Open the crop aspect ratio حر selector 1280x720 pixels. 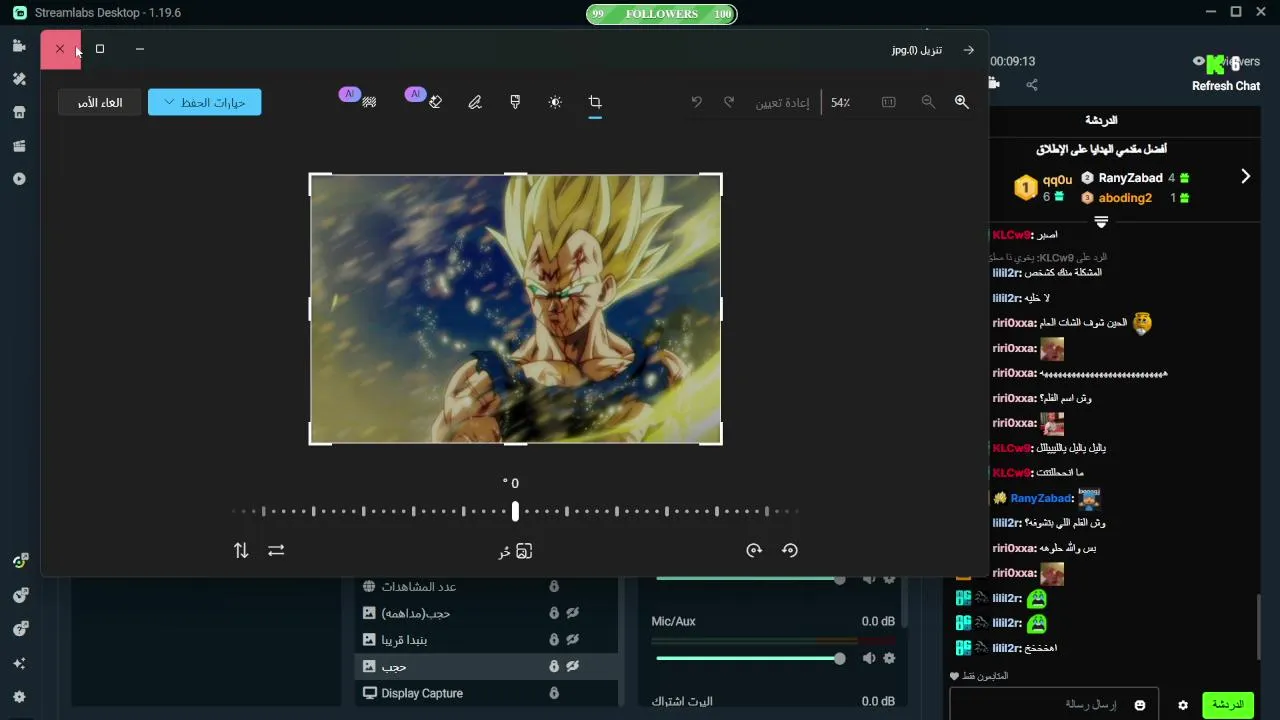point(515,551)
